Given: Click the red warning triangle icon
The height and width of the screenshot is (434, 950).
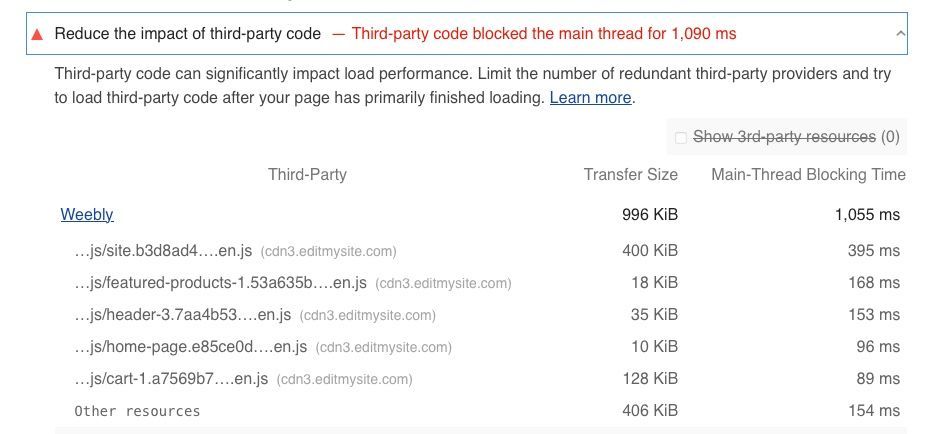Looking at the screenshot, I should [x=38, y=34].
